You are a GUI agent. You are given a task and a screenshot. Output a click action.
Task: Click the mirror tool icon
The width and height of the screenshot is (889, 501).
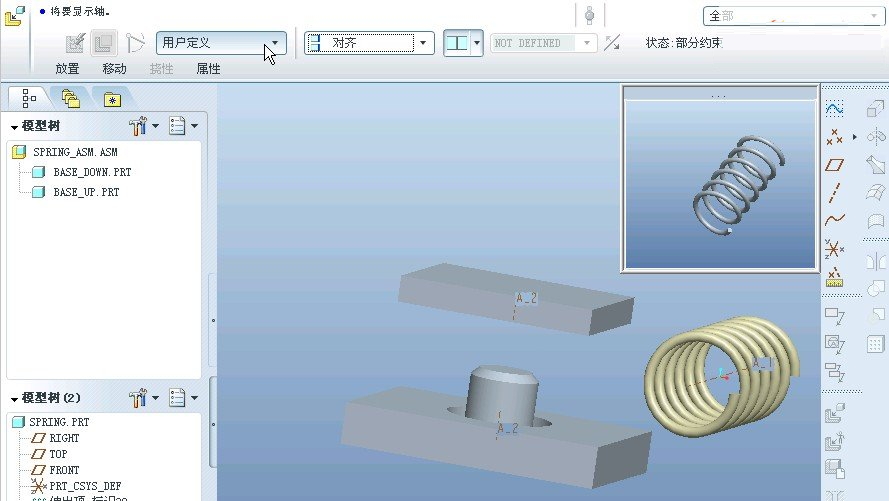tap(876, 261)
